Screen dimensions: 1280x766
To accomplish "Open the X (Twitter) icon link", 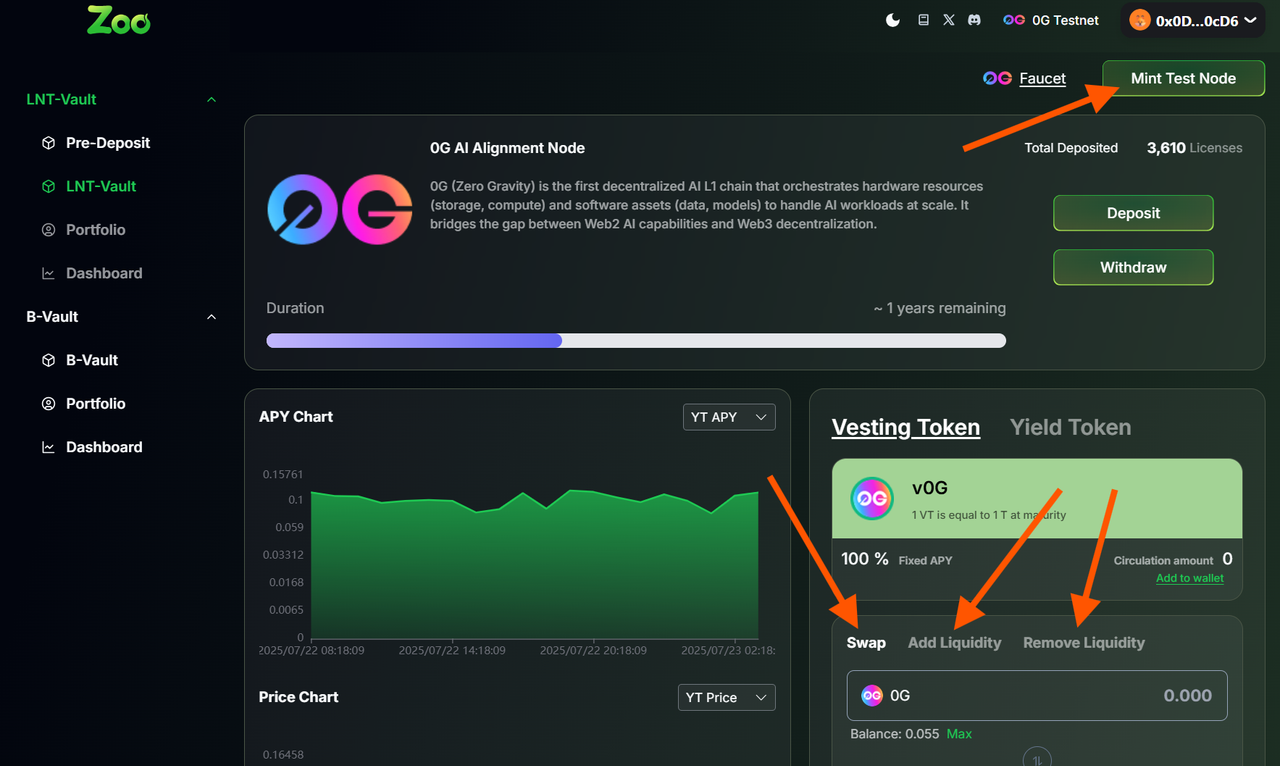I will (949, 20).
